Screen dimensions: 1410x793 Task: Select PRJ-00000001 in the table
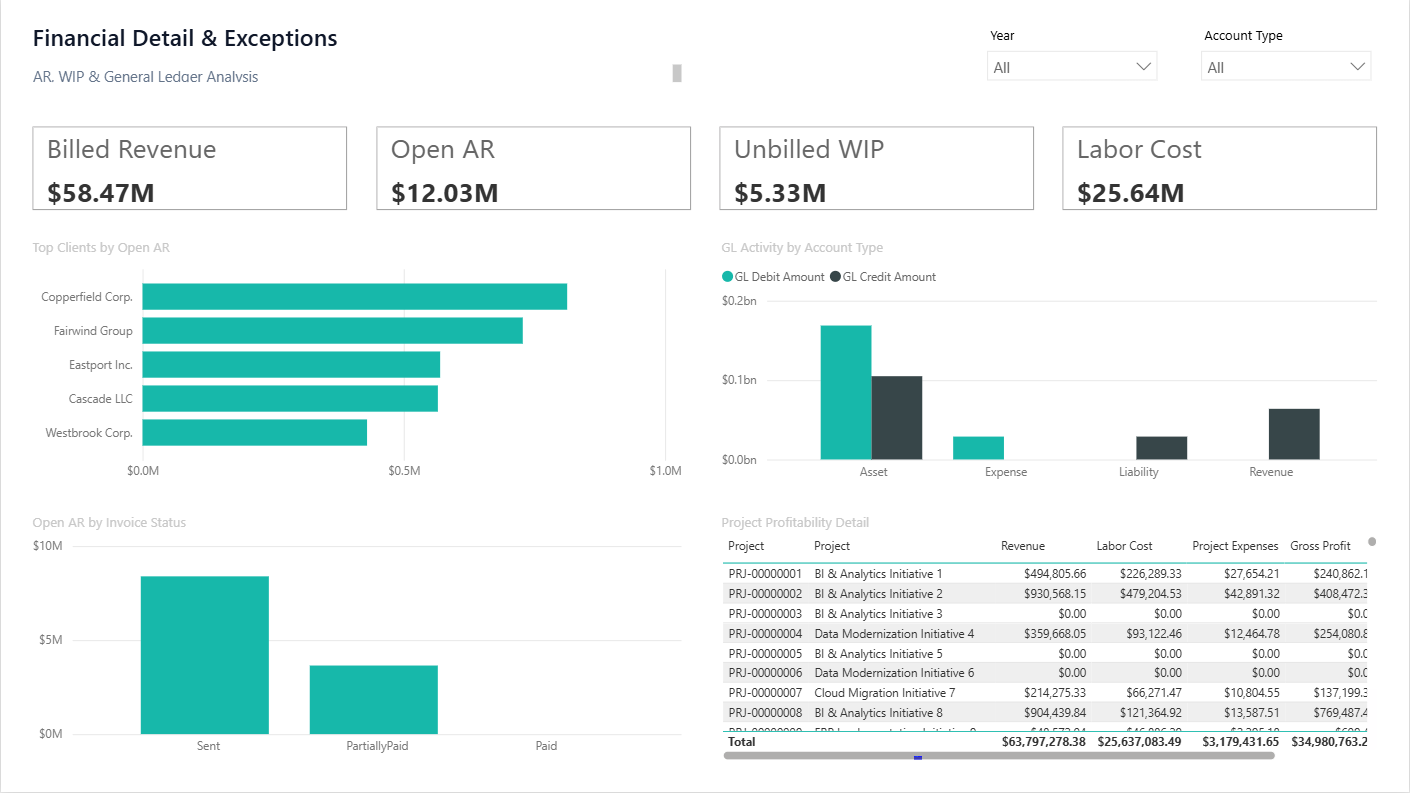(x=765, y=574)
